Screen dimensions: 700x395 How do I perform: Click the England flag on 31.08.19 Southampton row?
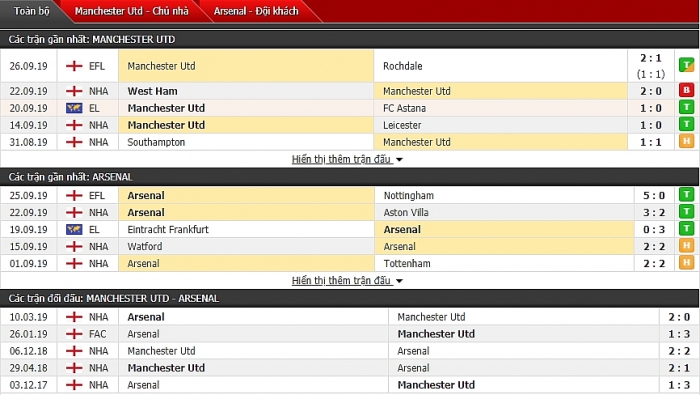click(x=74, y=142)
